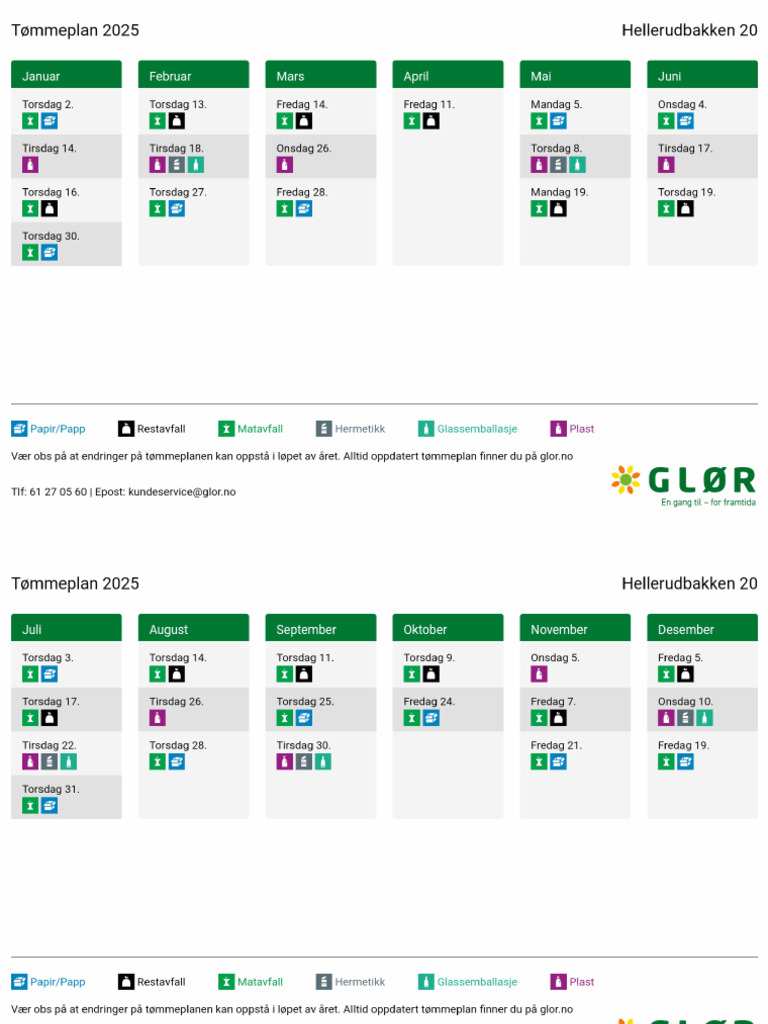Click Plast icon under Onsdag 26. Mars

point(285,165)
